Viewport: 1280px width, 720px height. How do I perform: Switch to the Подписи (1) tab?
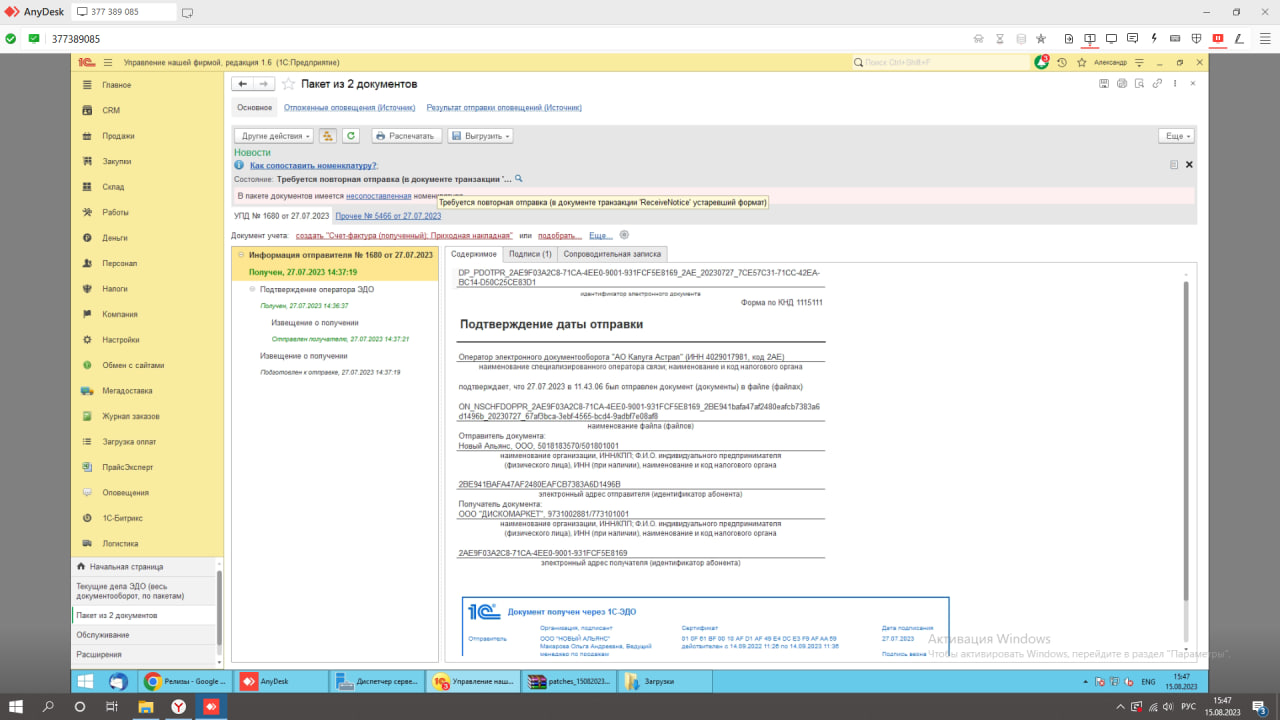pyautogui.click(x=529, y=254)
